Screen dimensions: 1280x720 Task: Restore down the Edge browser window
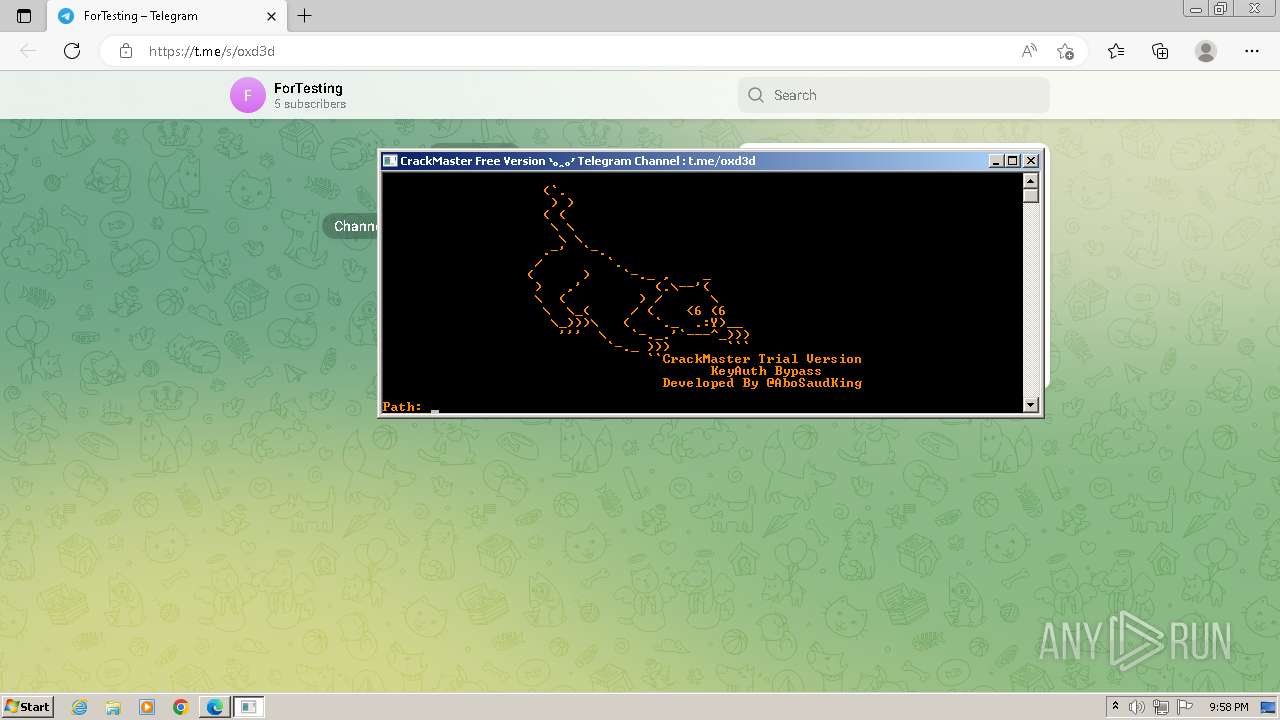point(1220,9)
